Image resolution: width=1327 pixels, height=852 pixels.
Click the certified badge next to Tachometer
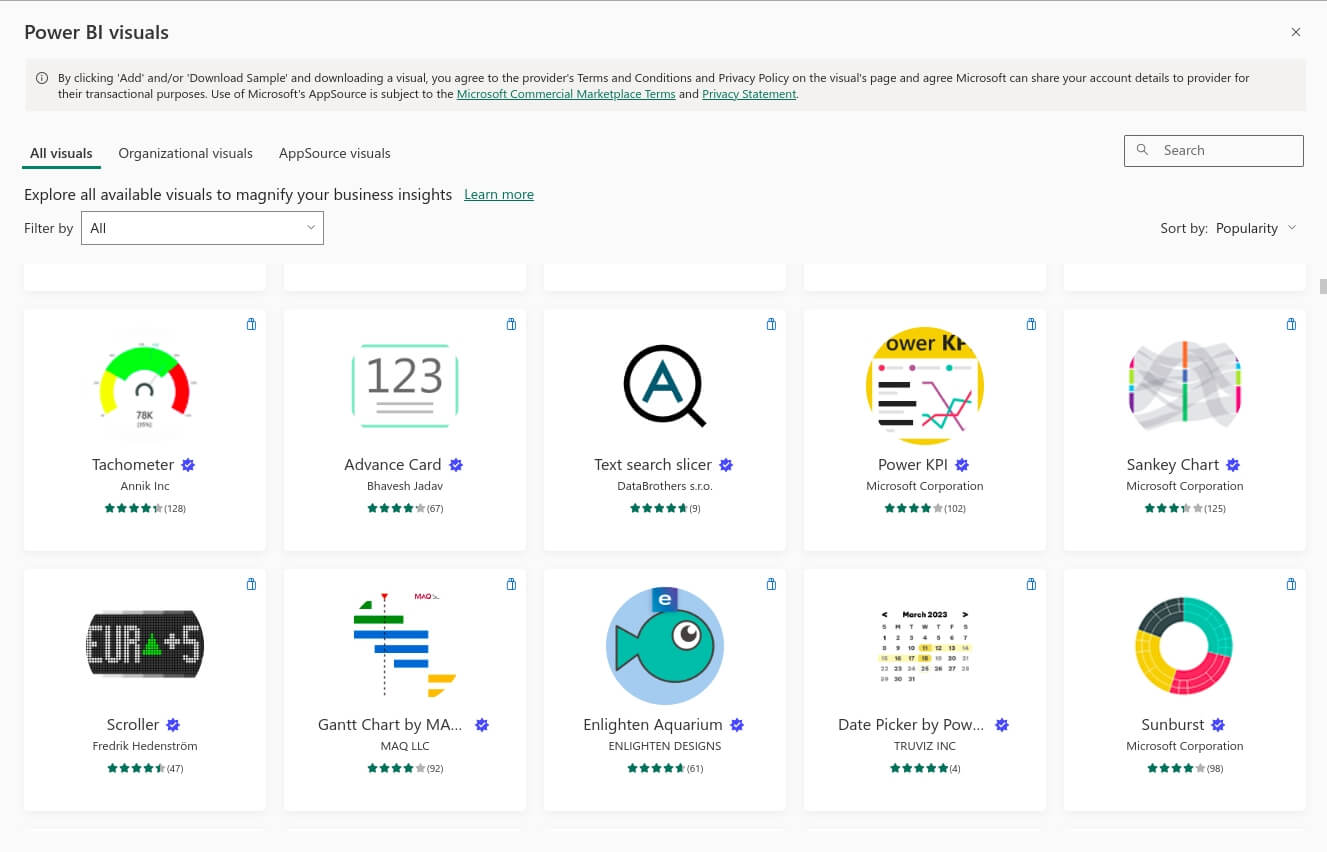point(188,465)
